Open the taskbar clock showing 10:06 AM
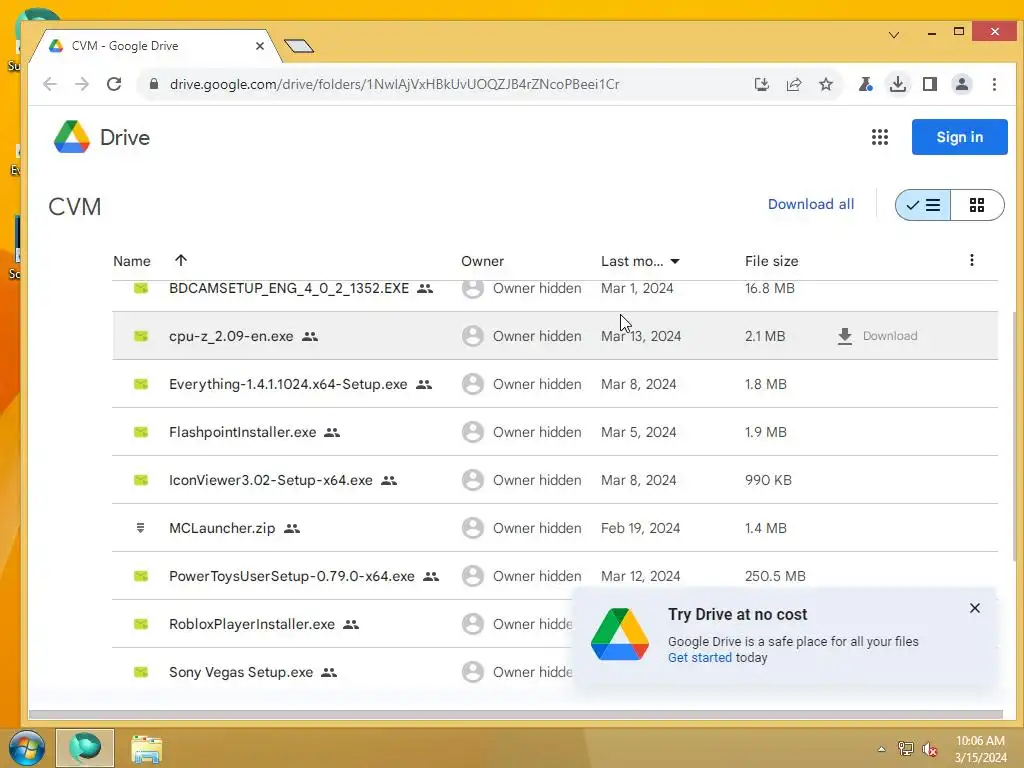 pyautogui.click(x=980, y=749)
